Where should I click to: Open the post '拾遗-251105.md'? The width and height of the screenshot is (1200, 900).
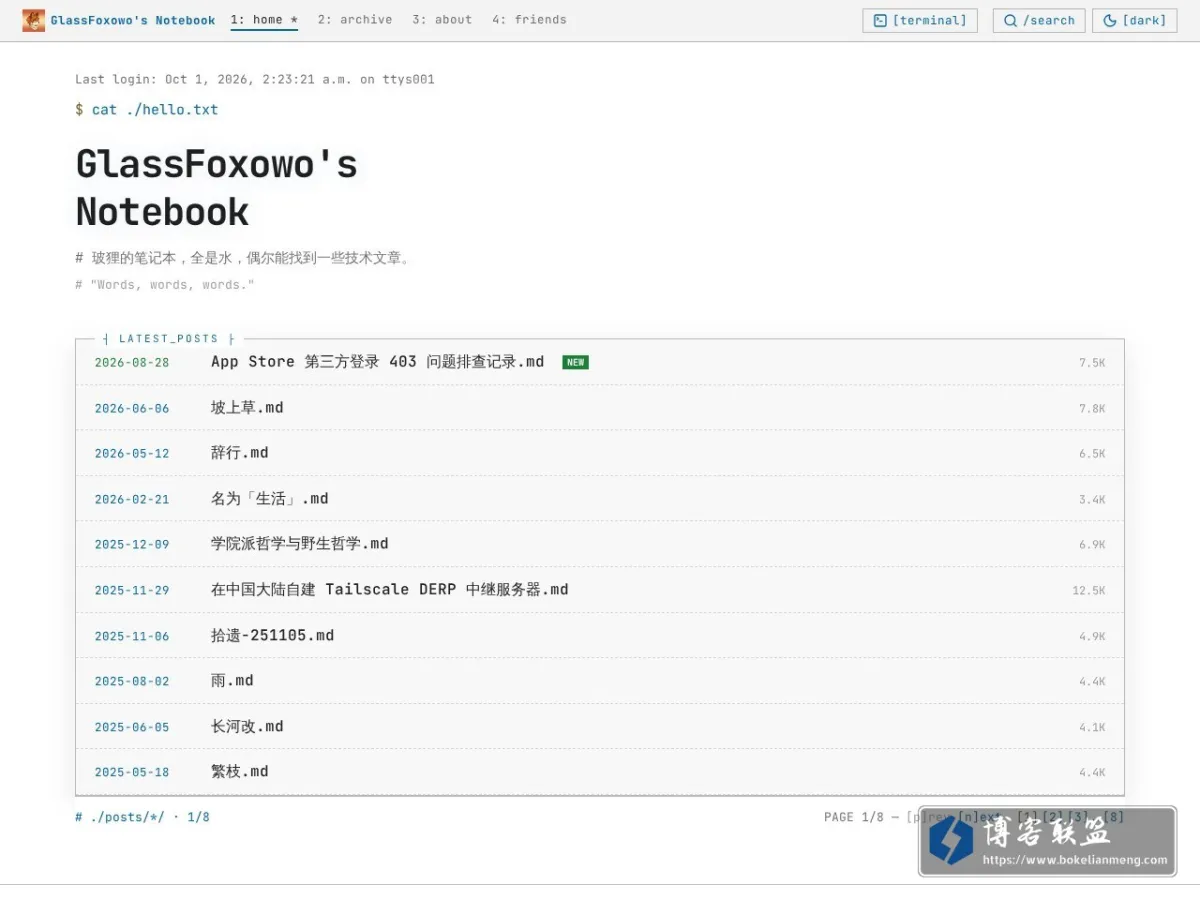click(x=272, y=635)
